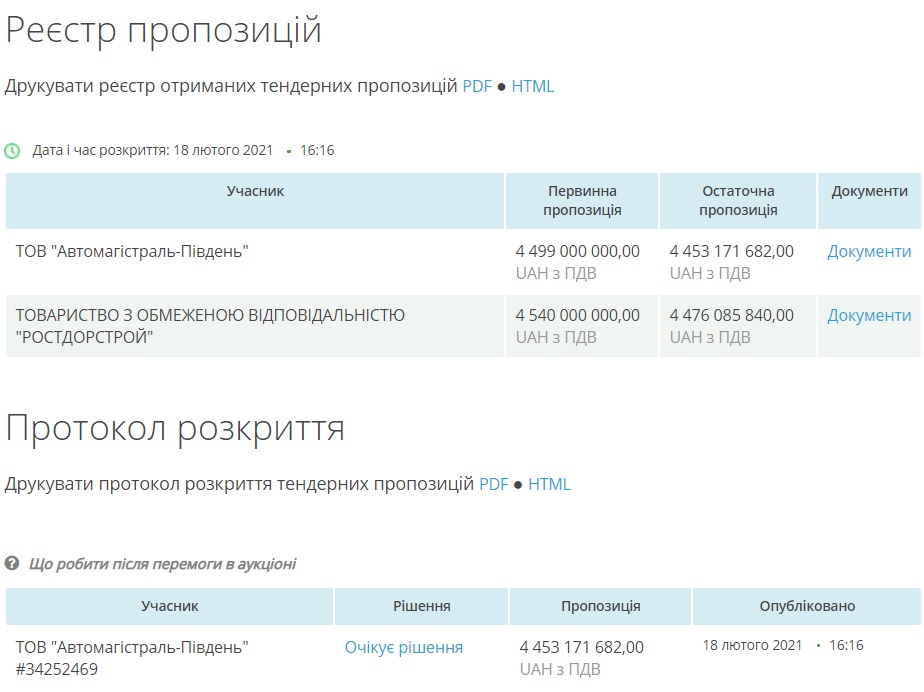Screen dimensions: 924x692
Task: Open 'Що робити після перемоги в аукціоні' help
Action: coord(162,564)
